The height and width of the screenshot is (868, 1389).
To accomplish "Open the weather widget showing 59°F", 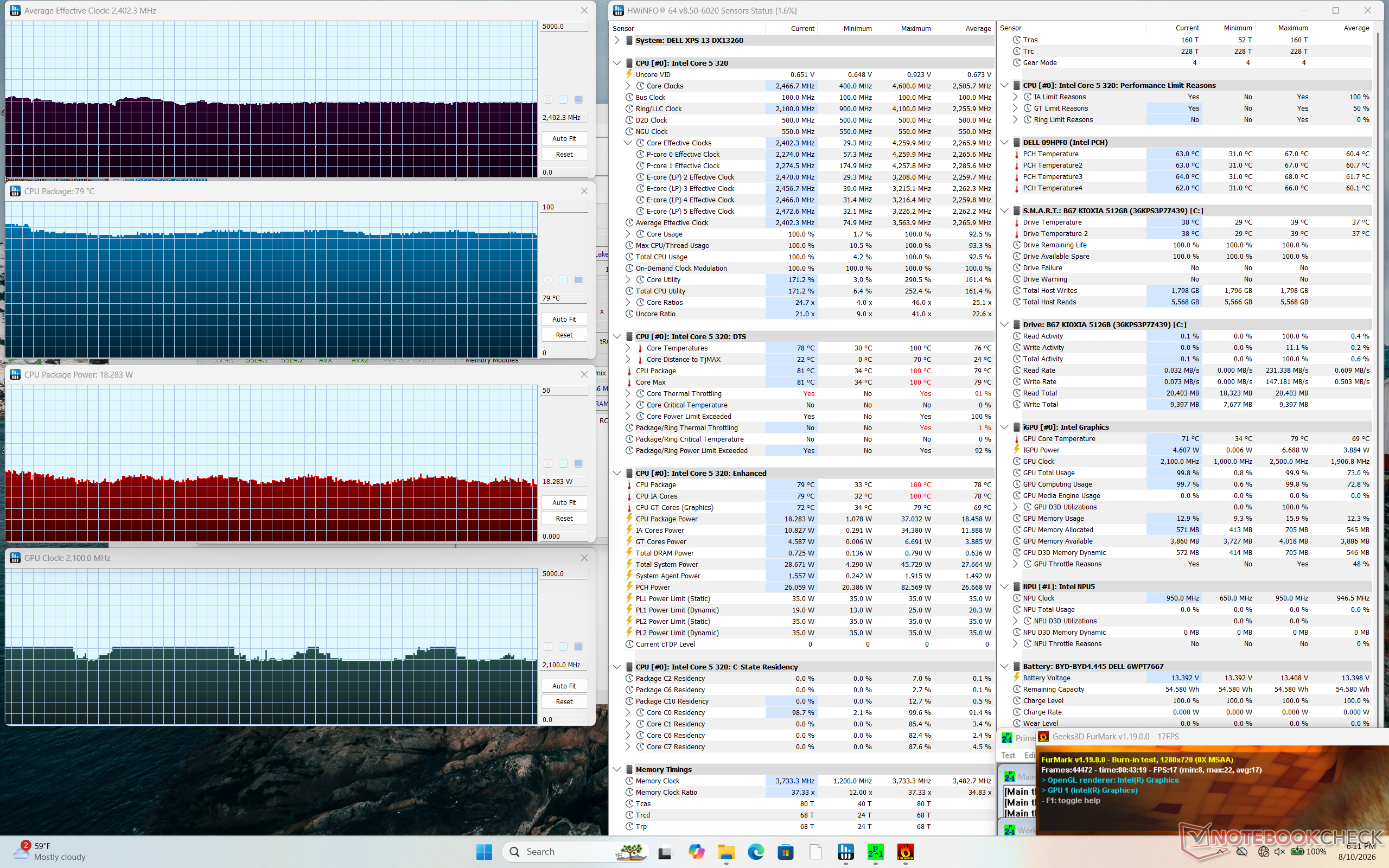I will tap(50, 851).
